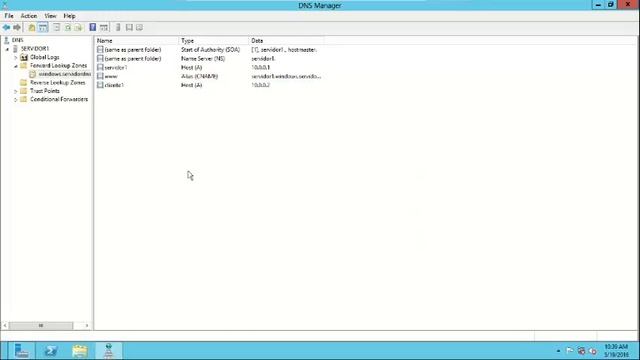Select the Start of Authority (SOA) record row
Screen dimensions: 640x360
210,50
